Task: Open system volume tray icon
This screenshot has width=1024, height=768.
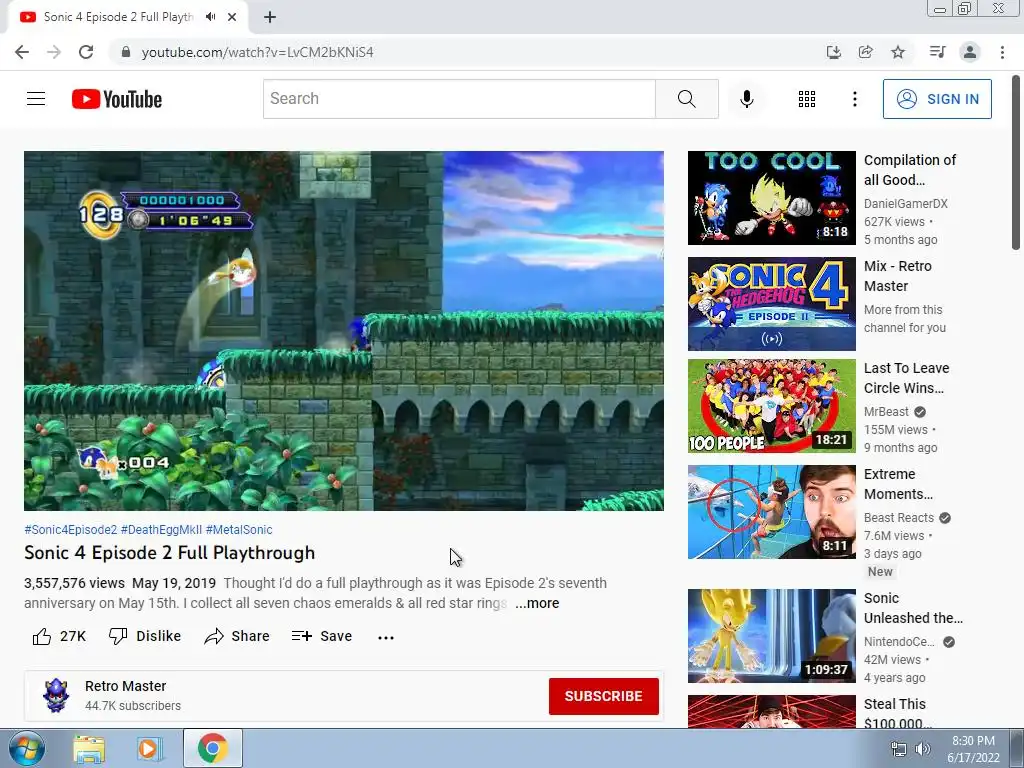Action: coord(923,749)
